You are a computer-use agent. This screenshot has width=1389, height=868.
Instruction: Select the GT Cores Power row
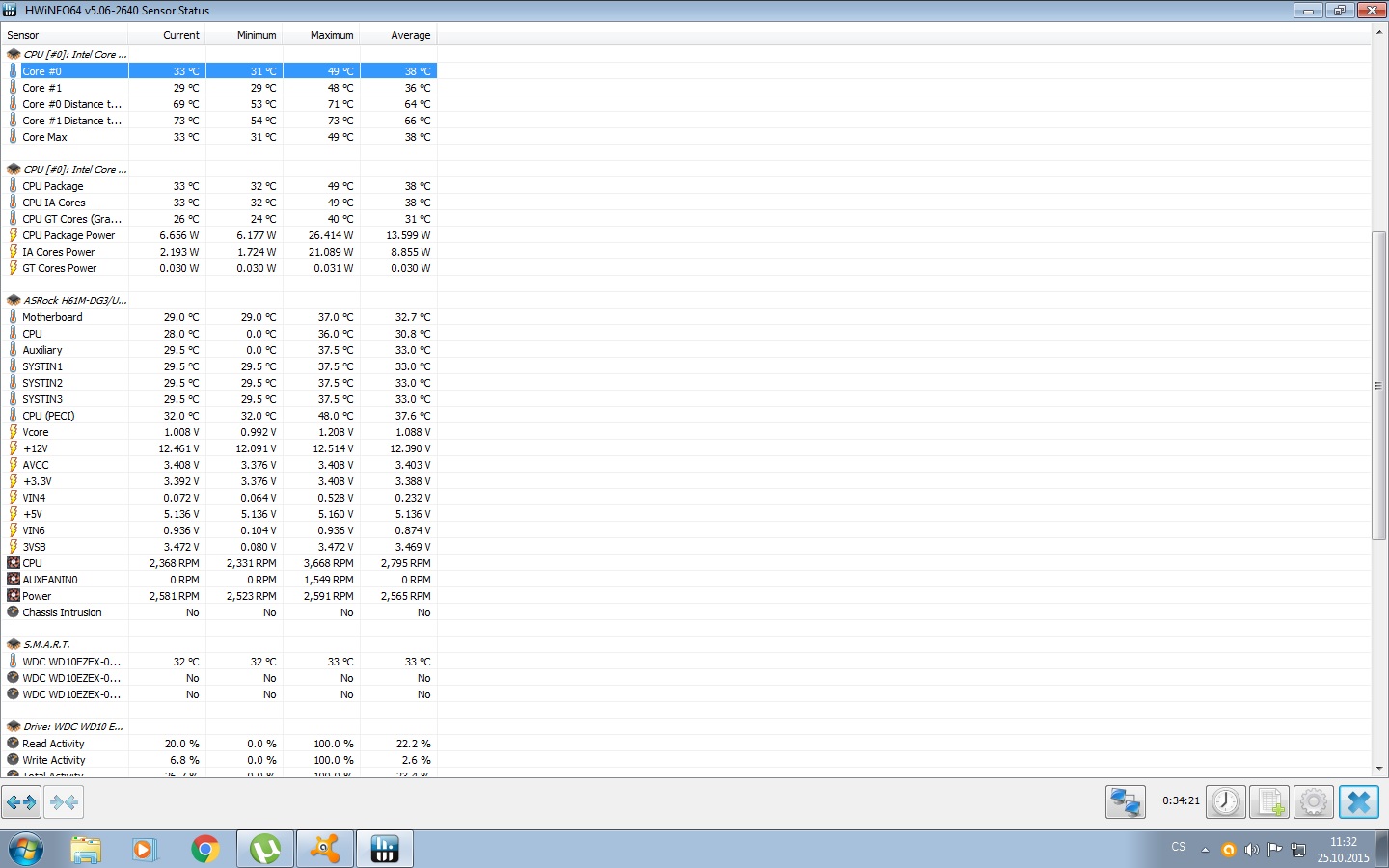point(221,268)
